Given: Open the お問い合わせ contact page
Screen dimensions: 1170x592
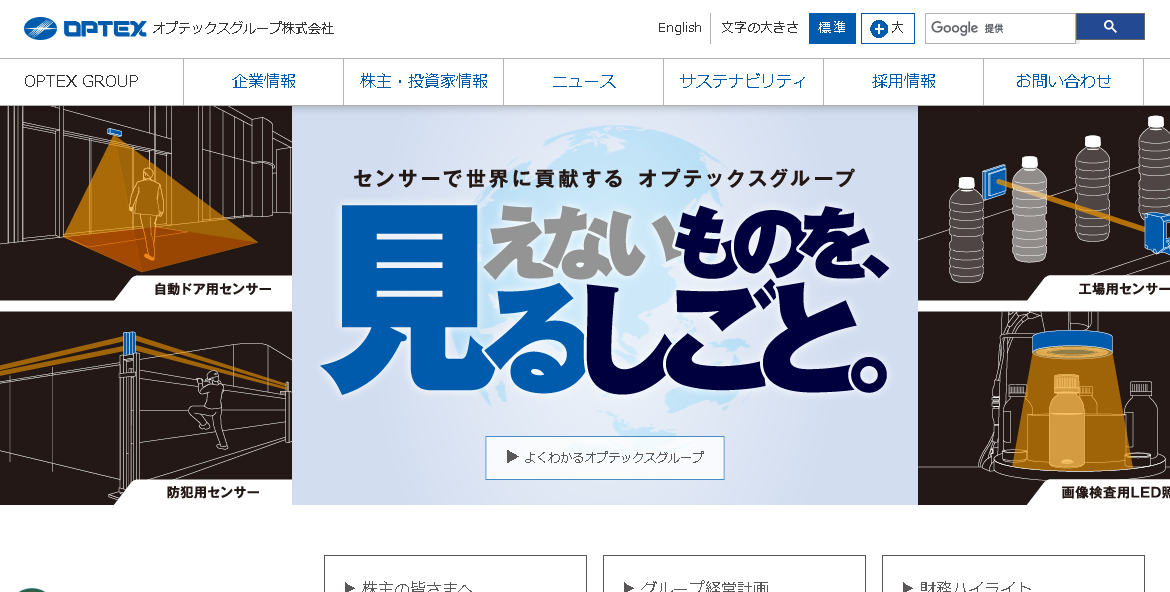Looking at the screenshot, I should point(1063,82).
